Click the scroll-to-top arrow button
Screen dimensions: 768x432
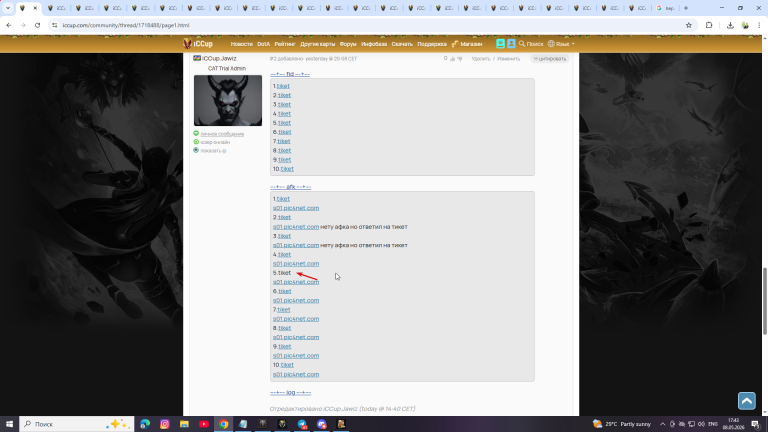click(x=746, y=401)
